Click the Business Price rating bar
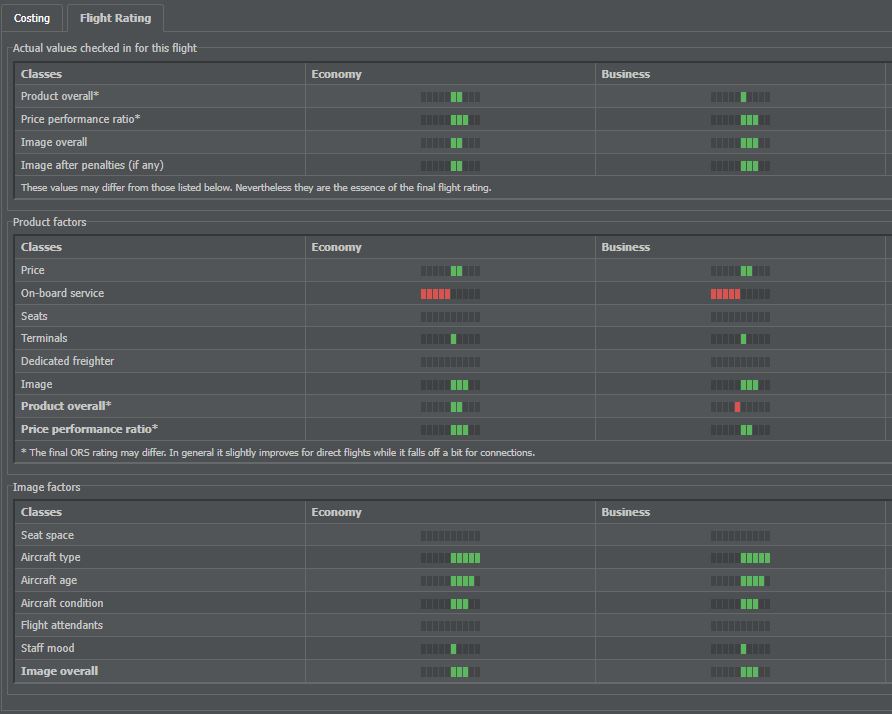This screenshot has height=714, width=892. 740,271
